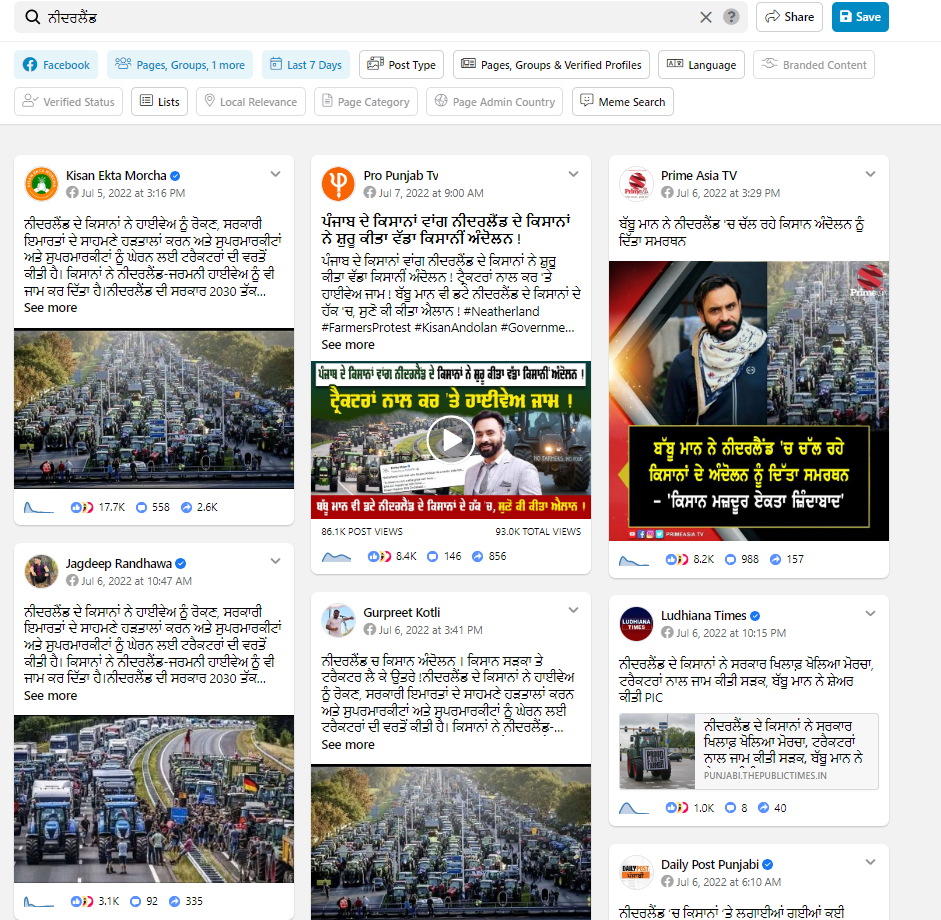The height and width of the screenshot is (920, 941).
Task: Open the Post Type filter menu
Action: tap(401, 65)
